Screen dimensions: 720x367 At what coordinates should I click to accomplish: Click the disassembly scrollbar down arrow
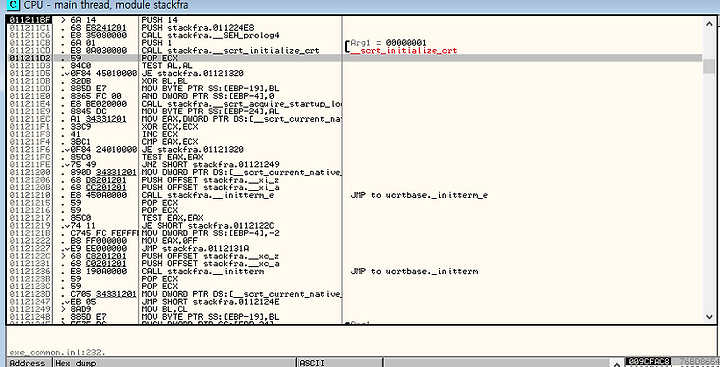point(709,317)
